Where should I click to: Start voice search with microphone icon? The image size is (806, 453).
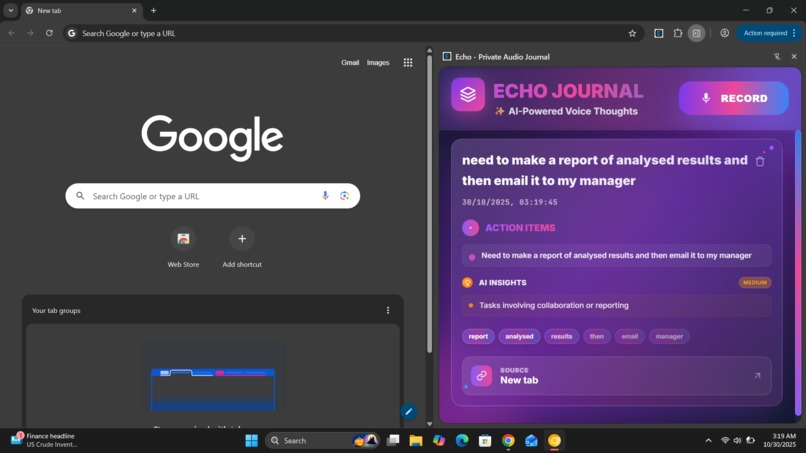pyautogui.click(x=325, y=196)
